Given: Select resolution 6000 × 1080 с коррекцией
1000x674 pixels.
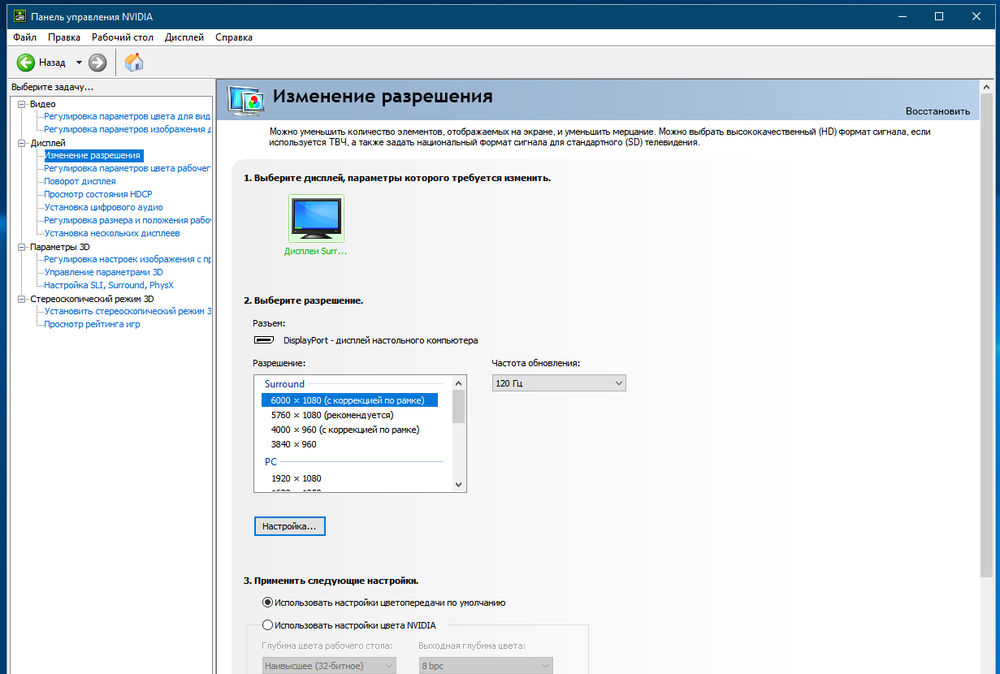Looking at the screenshot, I should pyautogui.click(x=349, y=400).
